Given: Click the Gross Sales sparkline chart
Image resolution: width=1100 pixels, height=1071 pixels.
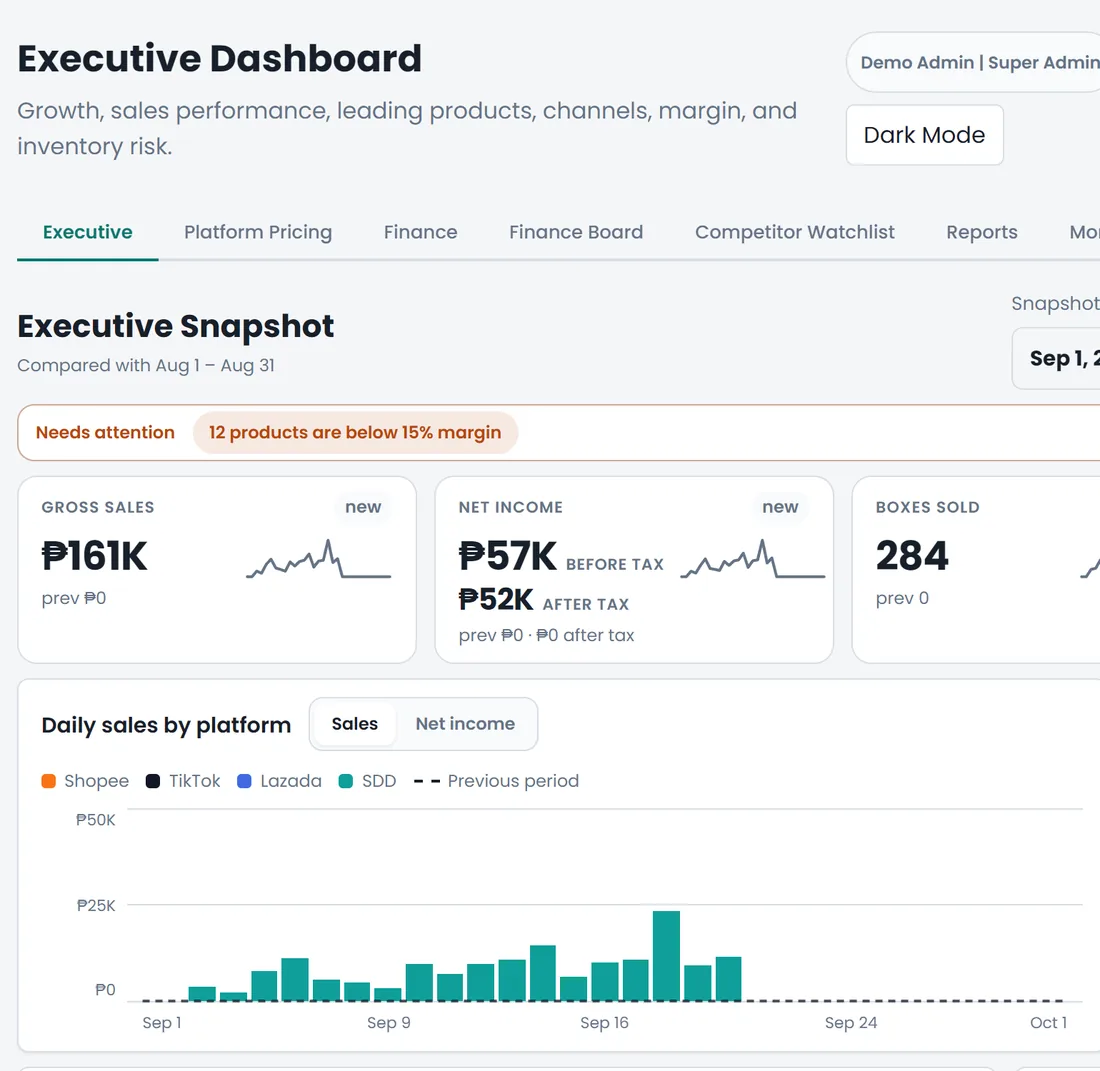Looking at the screenshot, I should (x=318, y=559).
